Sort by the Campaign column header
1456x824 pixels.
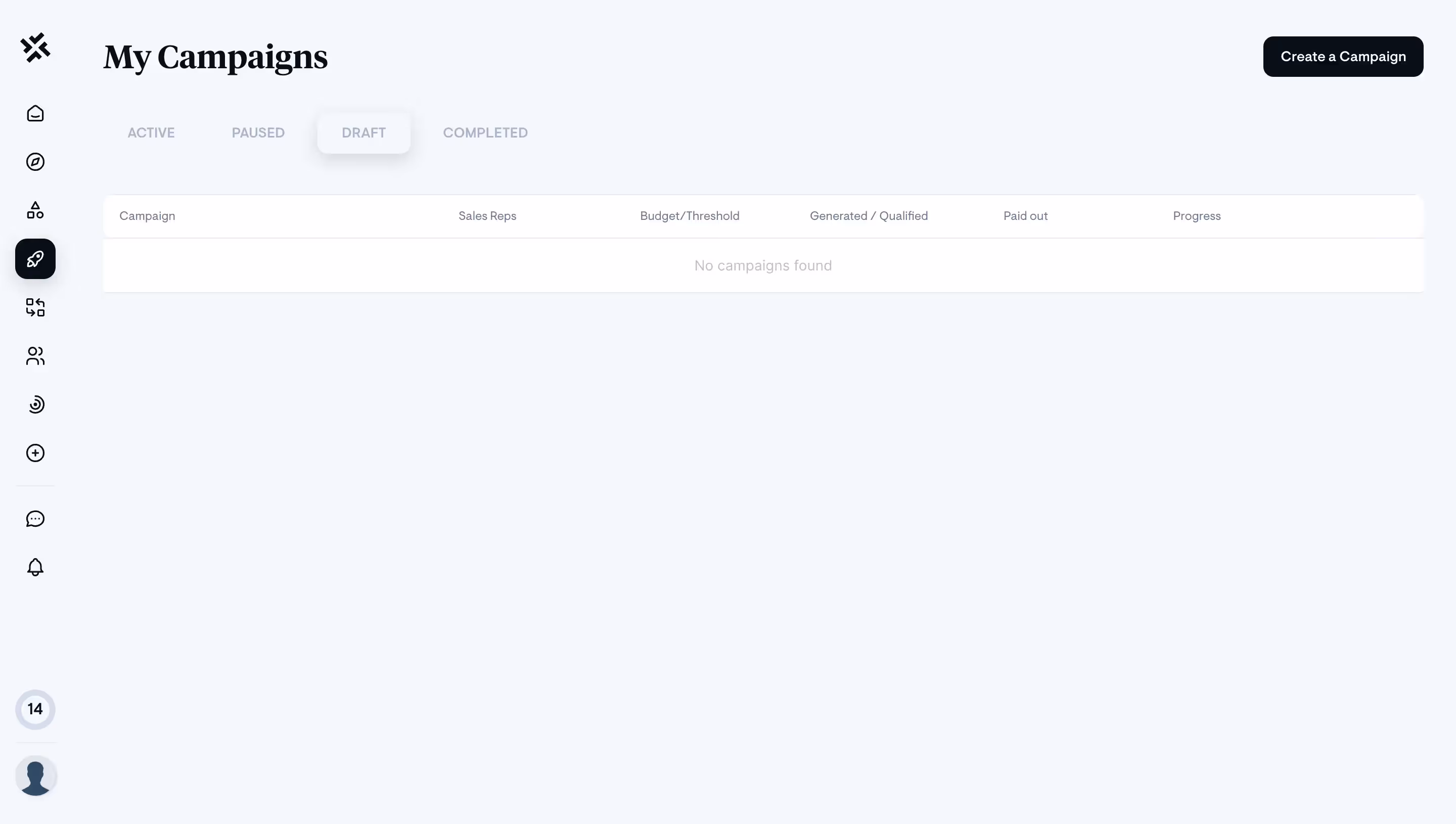[x=147, y=216]
